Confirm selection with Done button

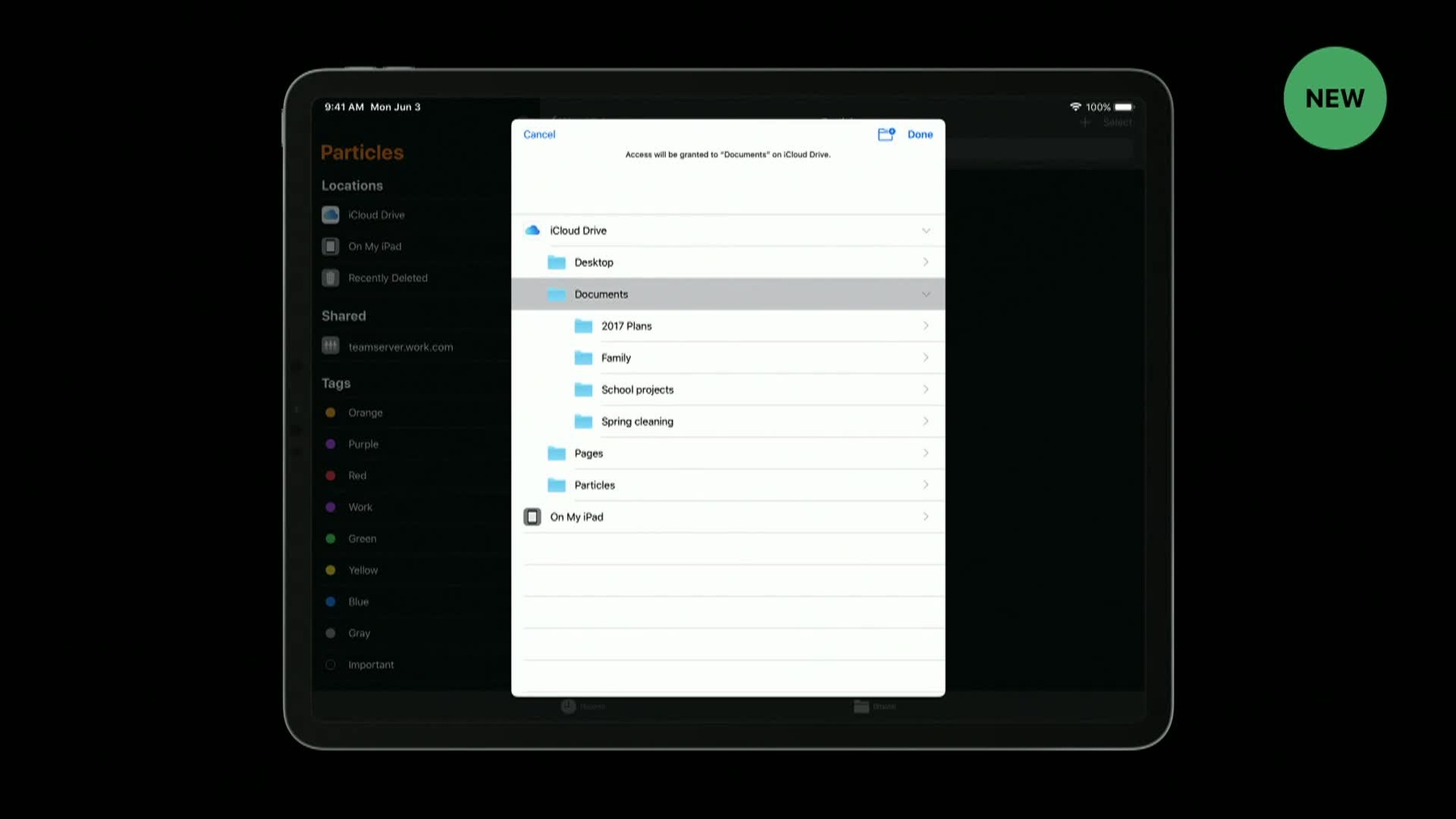pos(920,134)
